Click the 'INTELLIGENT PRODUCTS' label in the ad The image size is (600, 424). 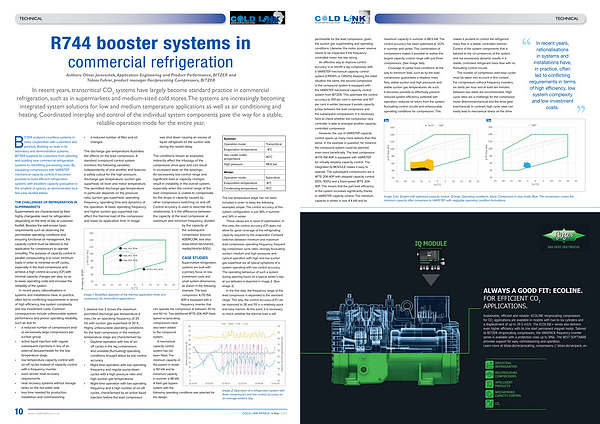504,384
